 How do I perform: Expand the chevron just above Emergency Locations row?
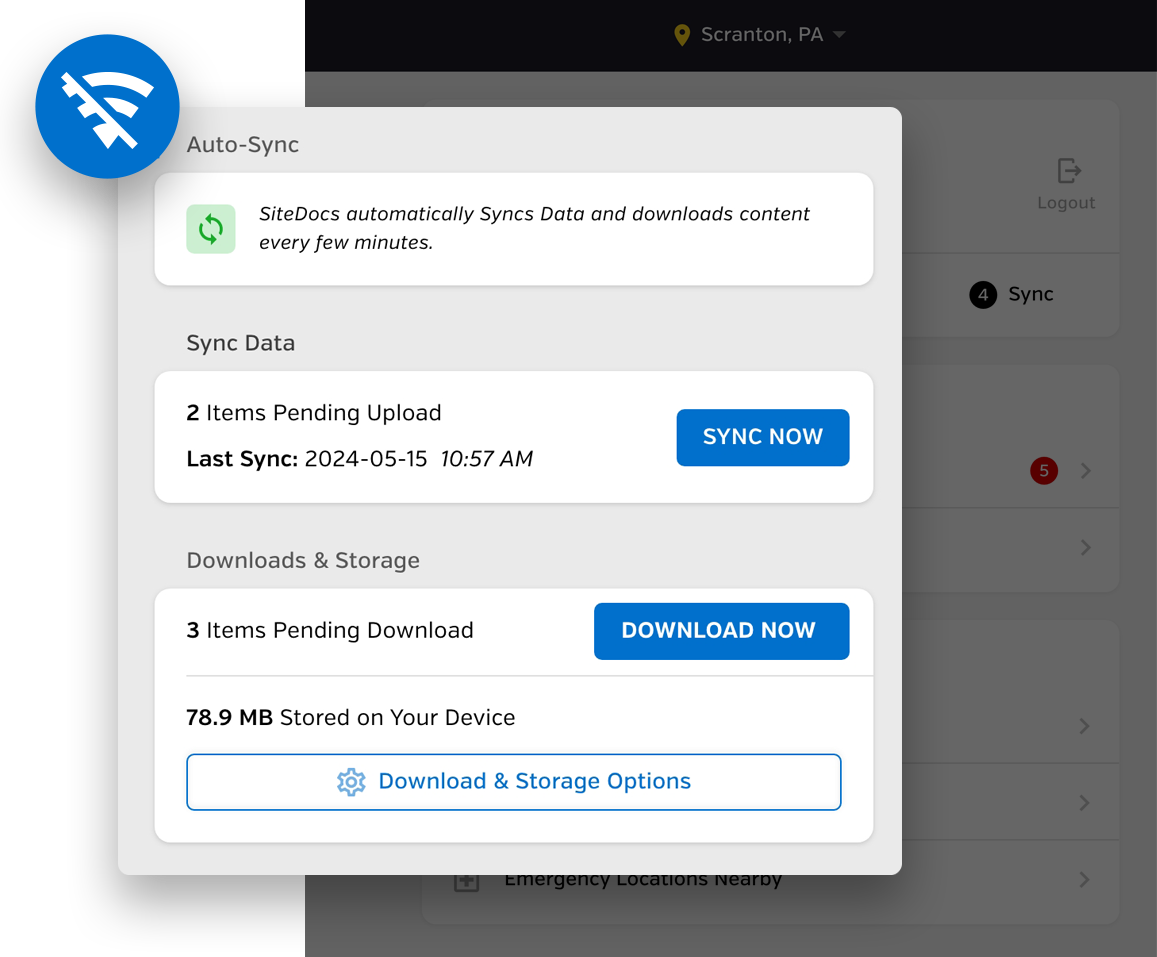click(x=1085, y=803)
